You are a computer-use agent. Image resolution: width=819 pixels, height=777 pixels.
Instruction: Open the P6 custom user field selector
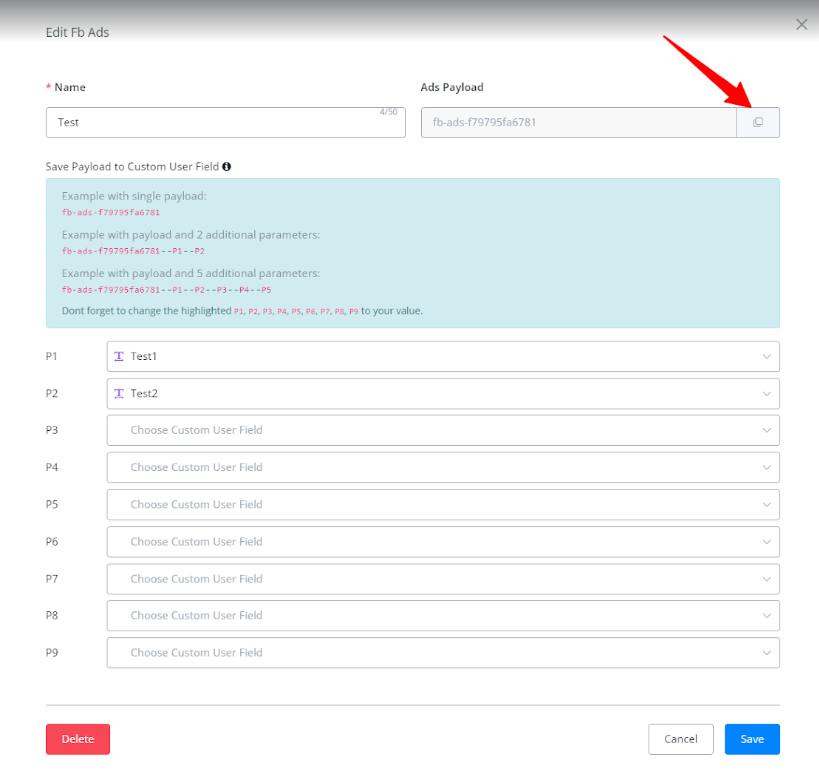pos(442,542)
